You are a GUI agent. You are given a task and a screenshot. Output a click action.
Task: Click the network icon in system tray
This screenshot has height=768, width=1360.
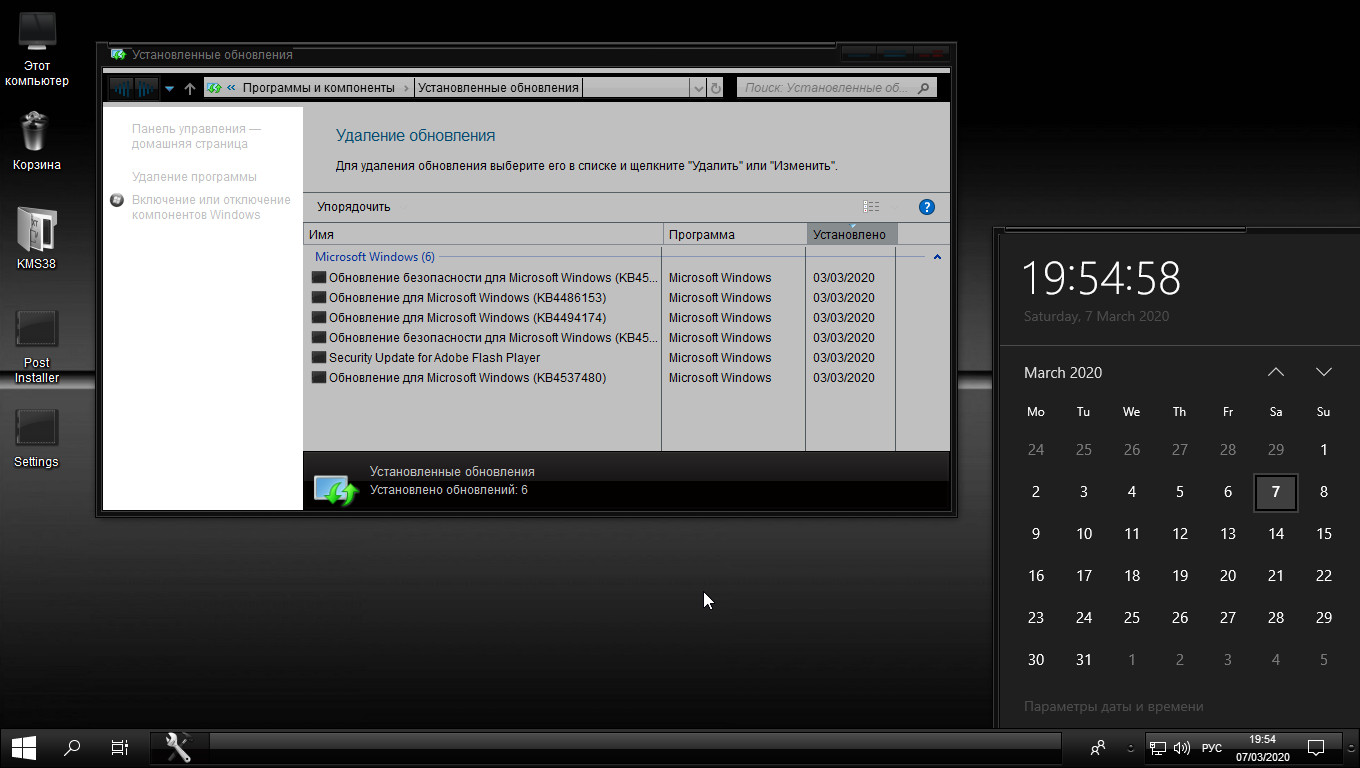pyautogui.click(x=1158, y=747)
